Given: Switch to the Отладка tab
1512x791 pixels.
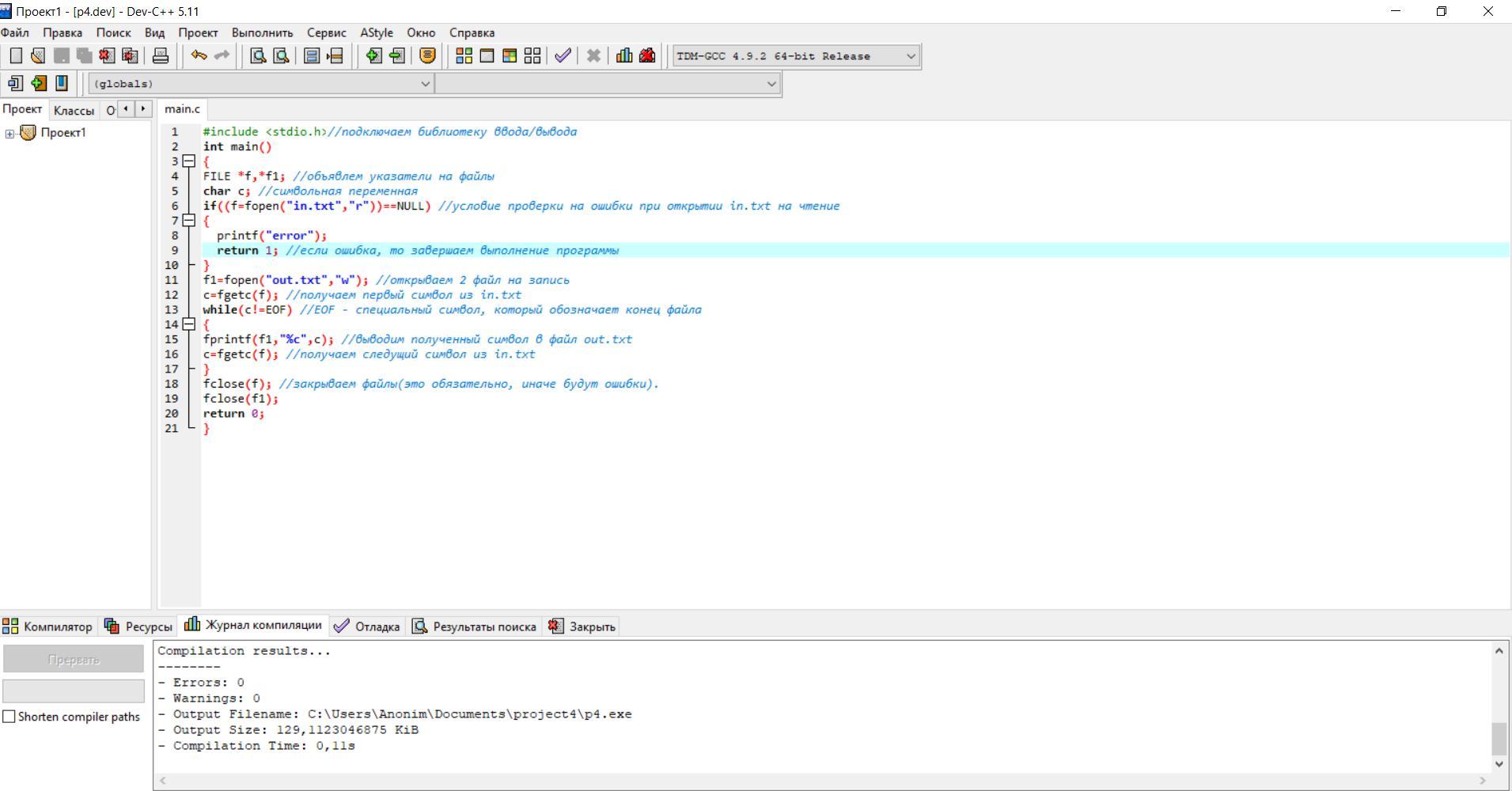Looking at the screenshot, I should pos(367,626).
